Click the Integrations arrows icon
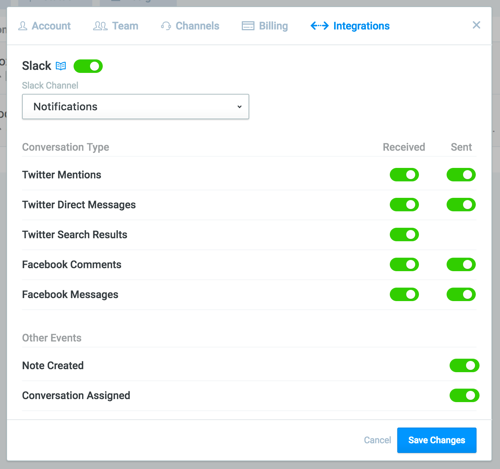 [319, 26]
